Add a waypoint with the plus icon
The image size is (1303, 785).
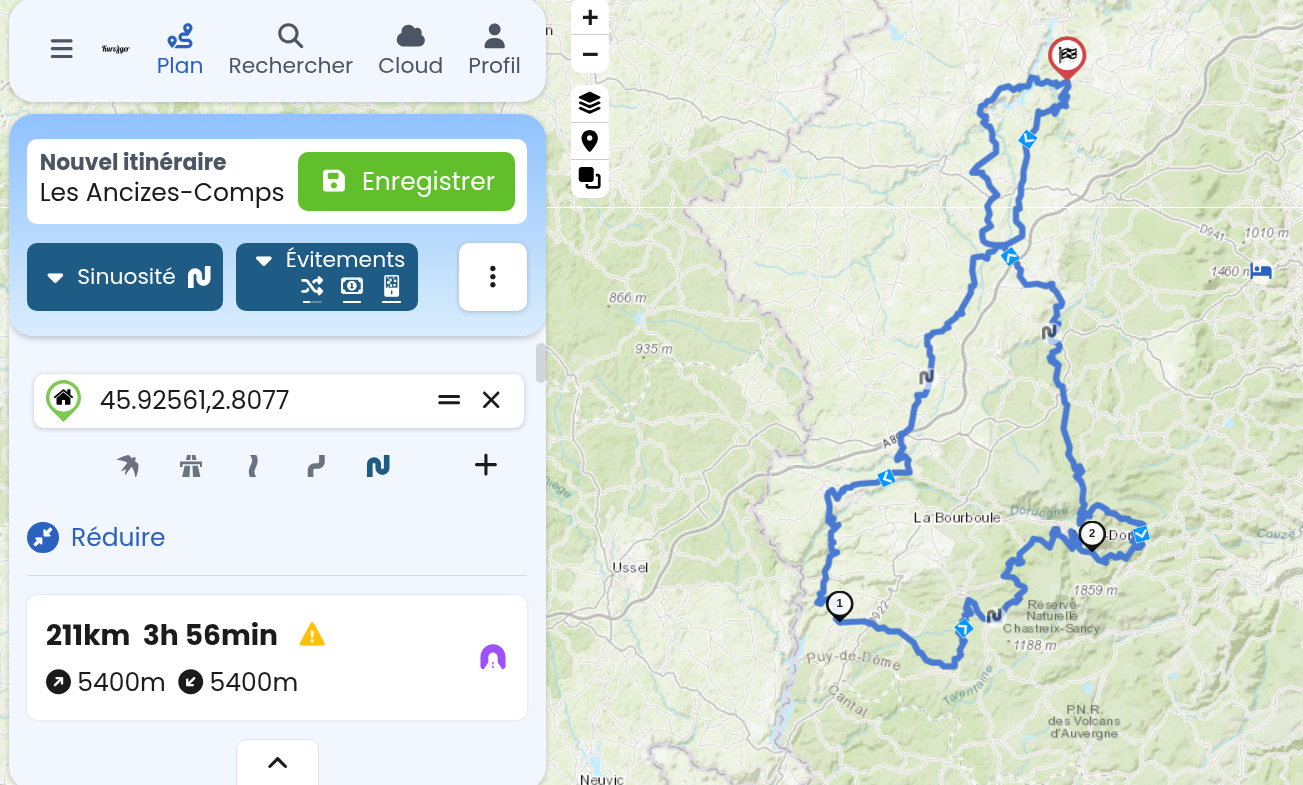tap(486, 465)
